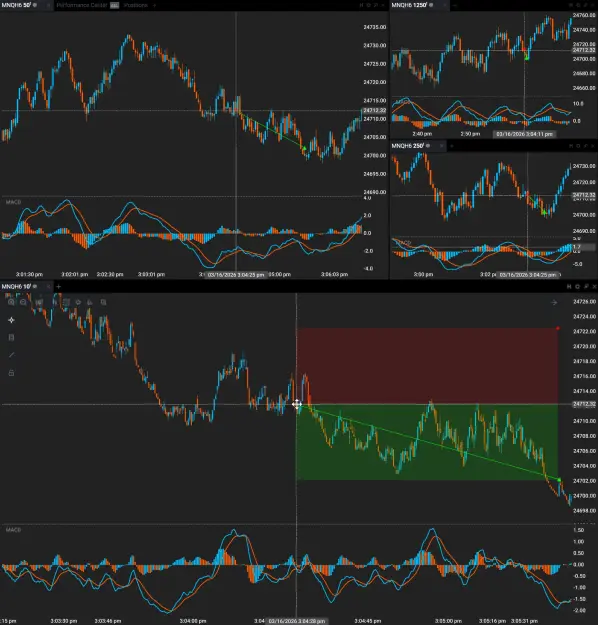Add a new tab after Positions

click(x=154, y=5)
